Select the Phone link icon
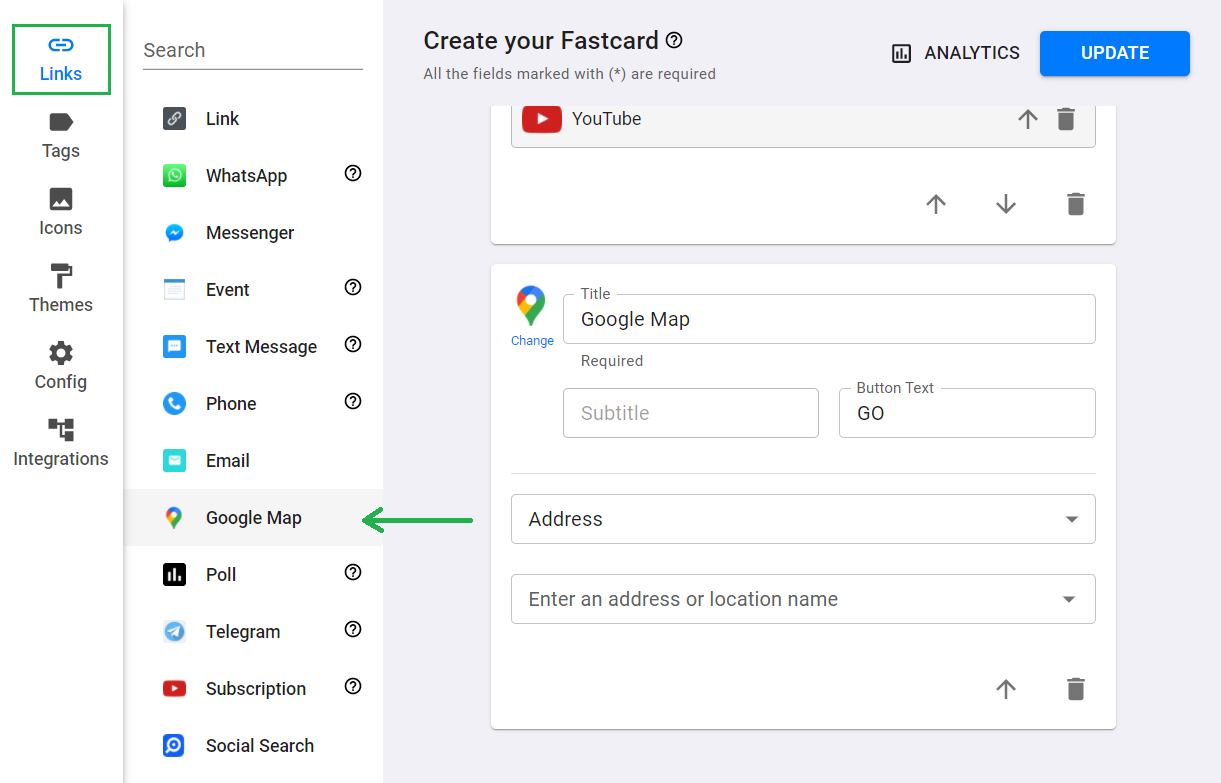The image size is (1221, 783). [x=175, y=404]
